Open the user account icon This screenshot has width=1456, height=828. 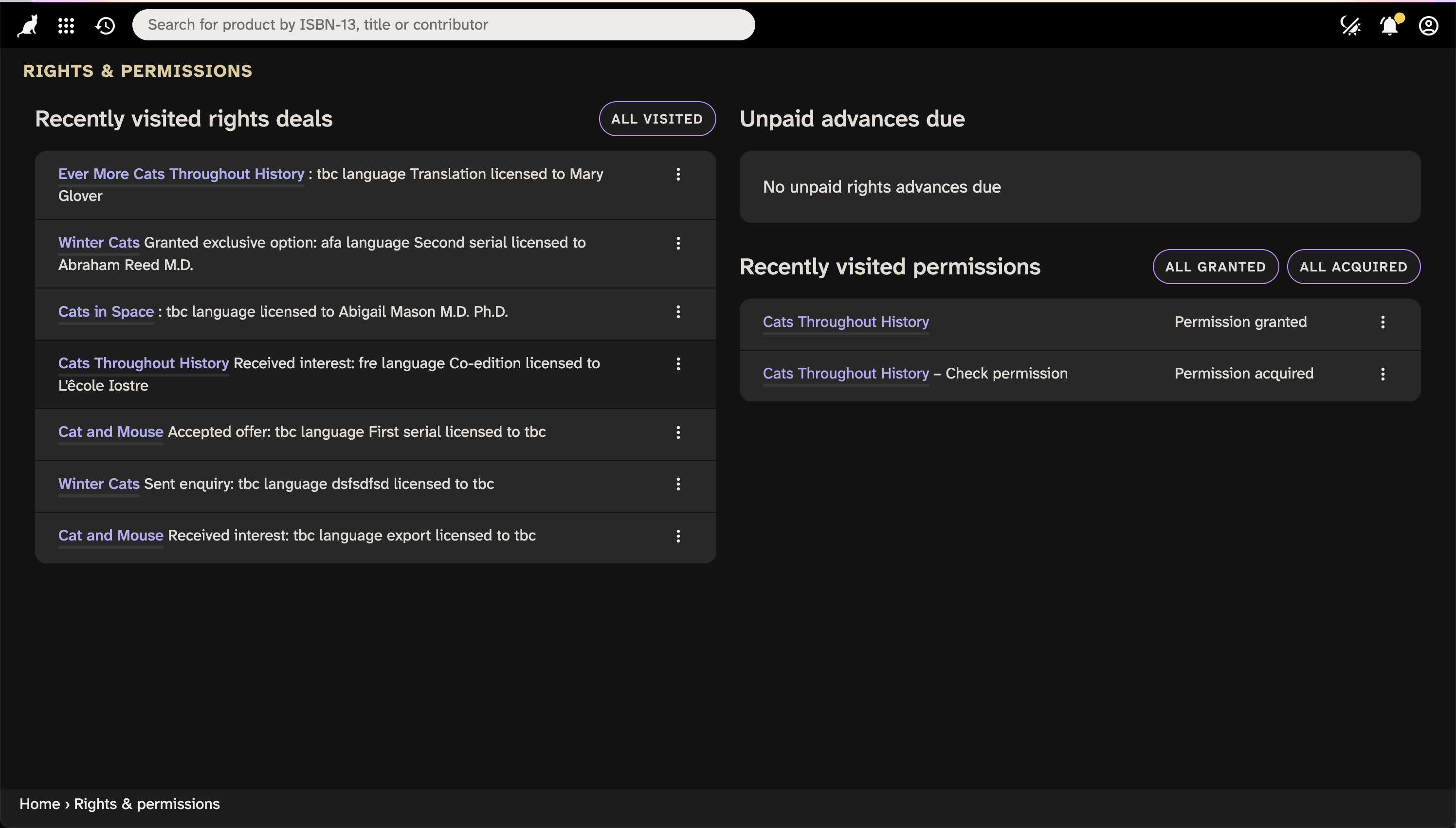pos(1428,26)
